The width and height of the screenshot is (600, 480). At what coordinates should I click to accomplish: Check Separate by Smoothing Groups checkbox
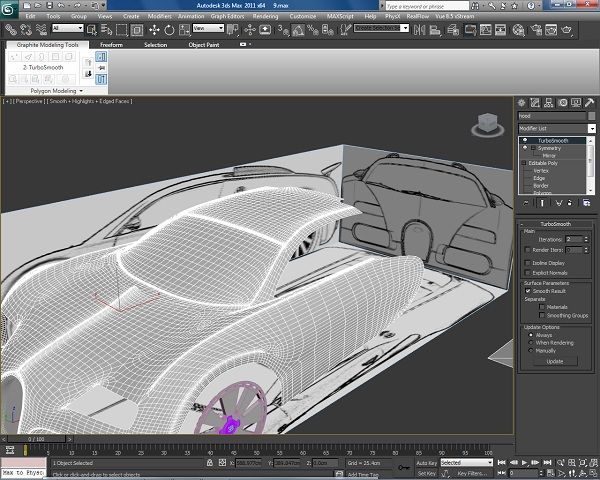[541, 315]
